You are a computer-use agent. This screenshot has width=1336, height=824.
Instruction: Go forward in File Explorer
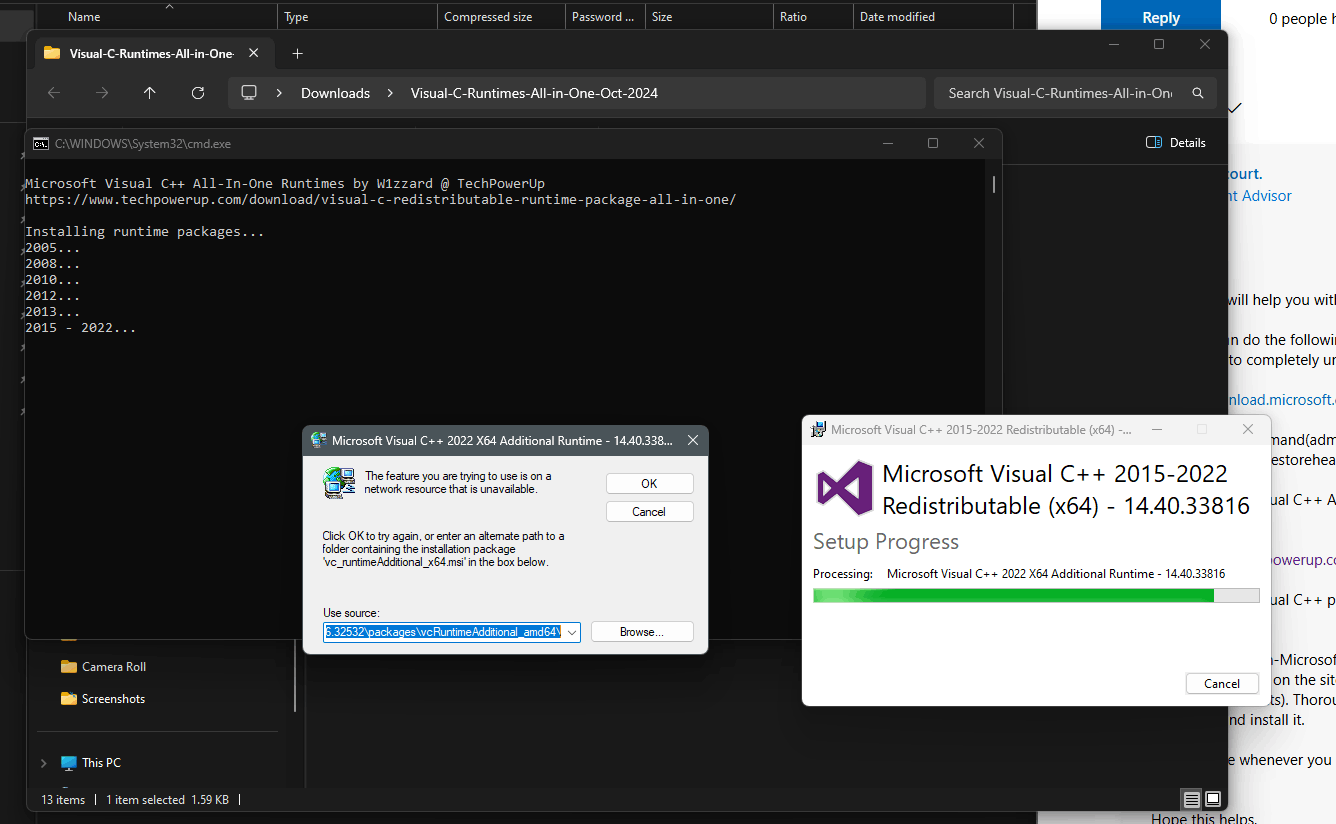(x=102, y=93)
